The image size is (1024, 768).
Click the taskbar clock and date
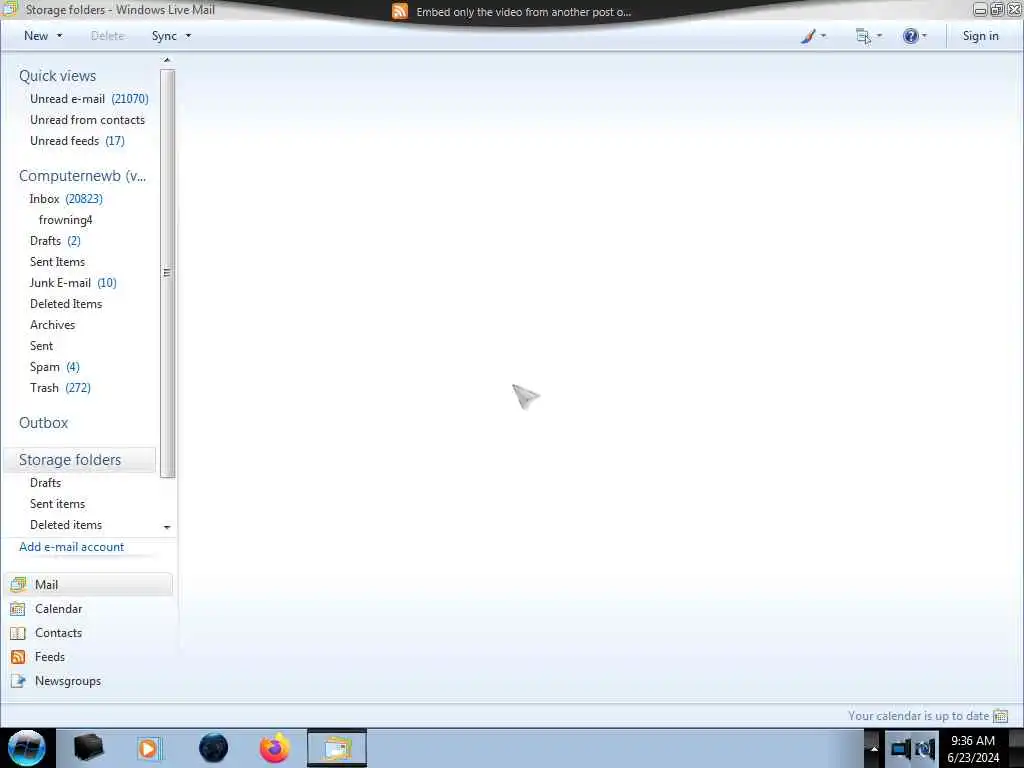point(973,749)
